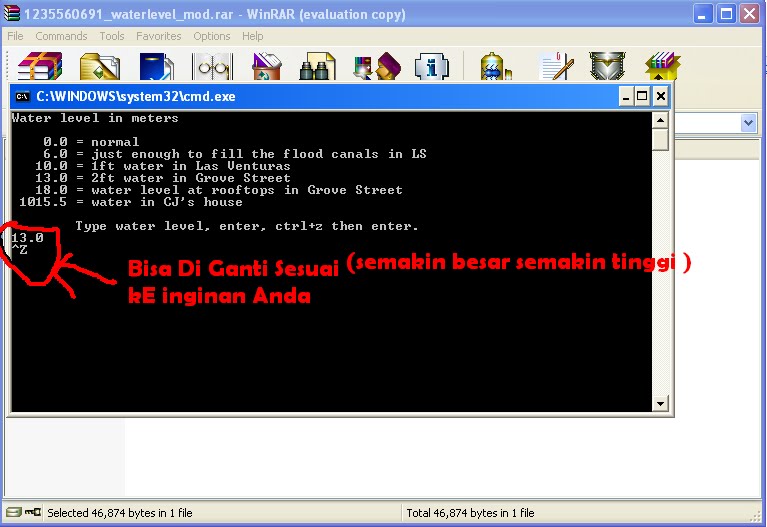This screenshot has width=767, height=527.
Task: Click the "13.0 = 2ft water in Grove Street" line
Action: [163, 178]
